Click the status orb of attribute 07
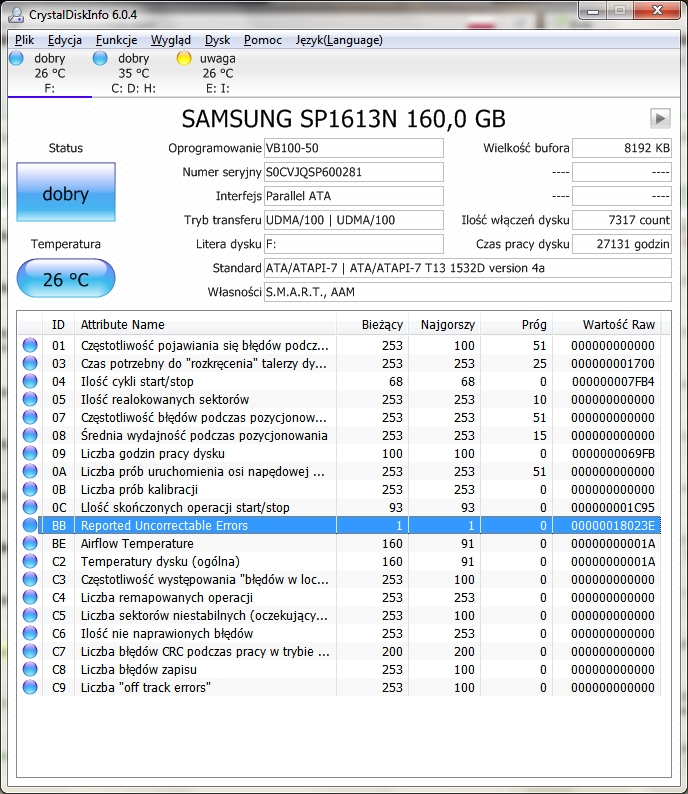The height and width of the screenshot is (794, 688). [x=30, y=417]
